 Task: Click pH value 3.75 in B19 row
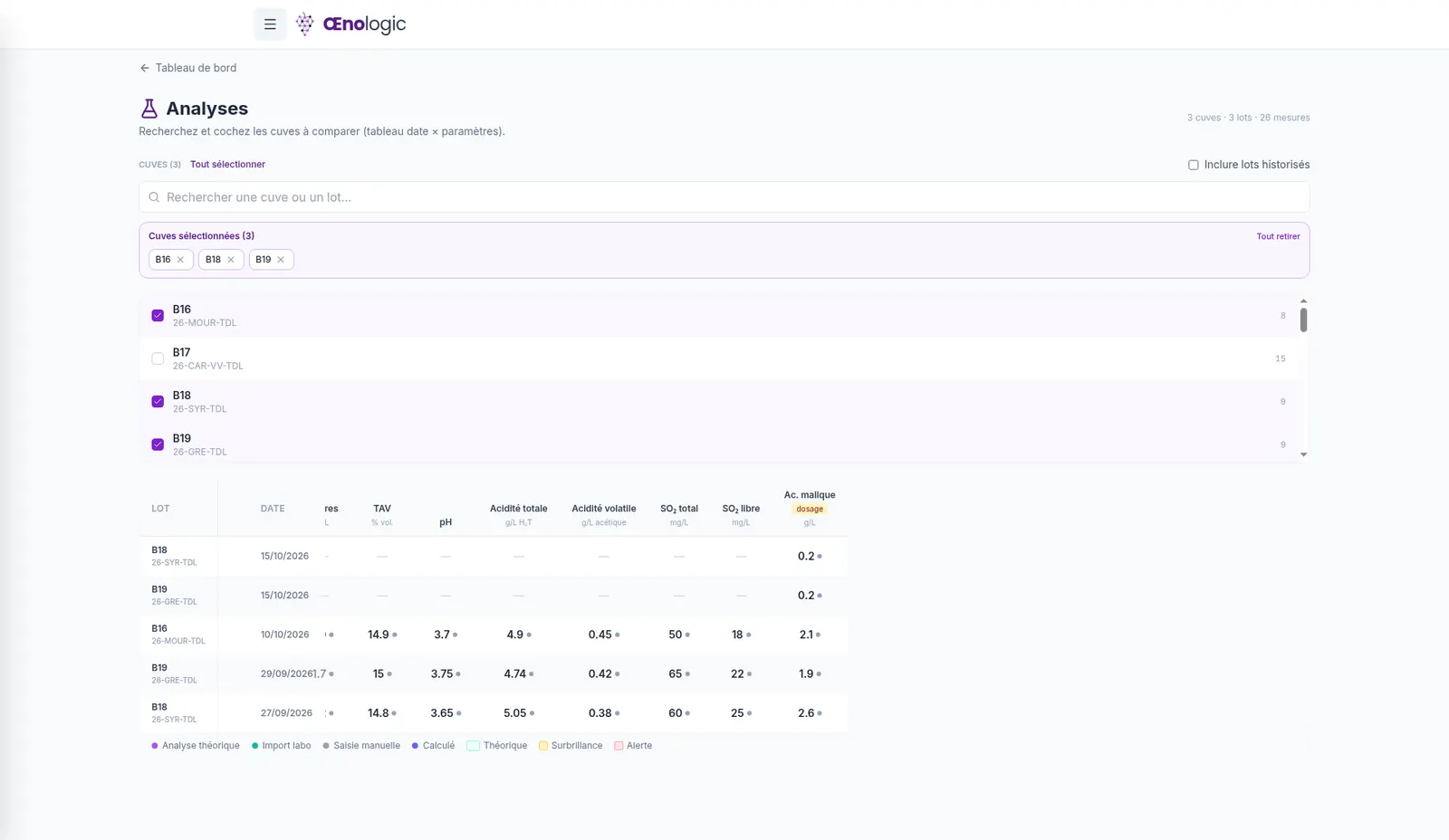tap(442, 674)
